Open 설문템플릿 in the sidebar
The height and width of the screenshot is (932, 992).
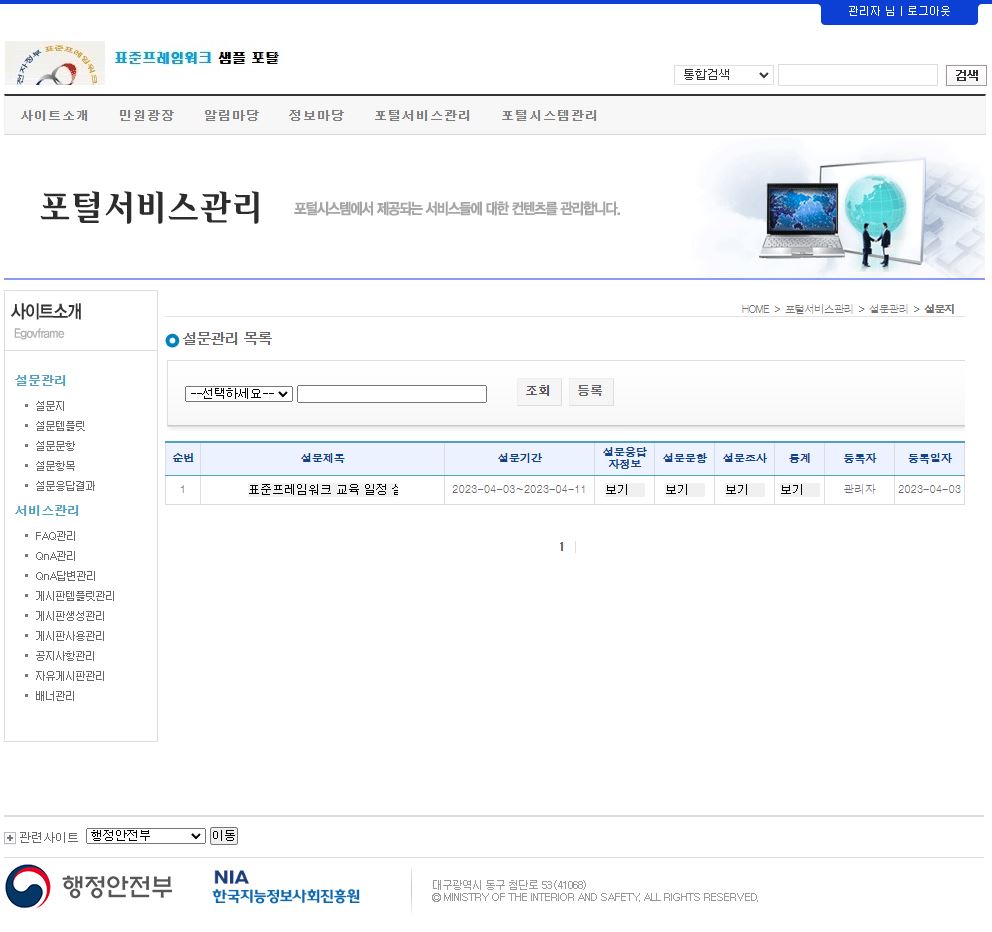[60, 426]
